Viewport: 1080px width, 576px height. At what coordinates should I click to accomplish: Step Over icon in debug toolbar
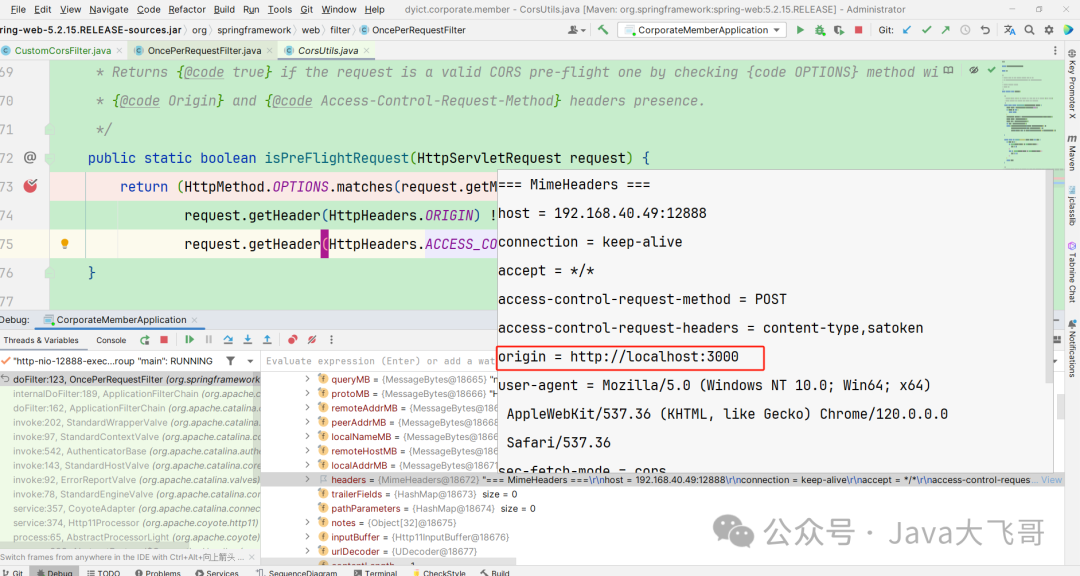(228, 340)
